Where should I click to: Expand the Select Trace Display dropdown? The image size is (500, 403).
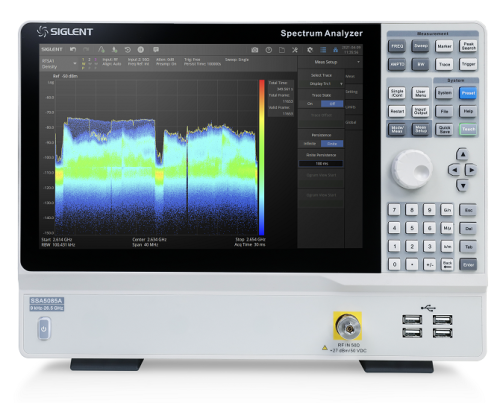click(x=321, y=84)
